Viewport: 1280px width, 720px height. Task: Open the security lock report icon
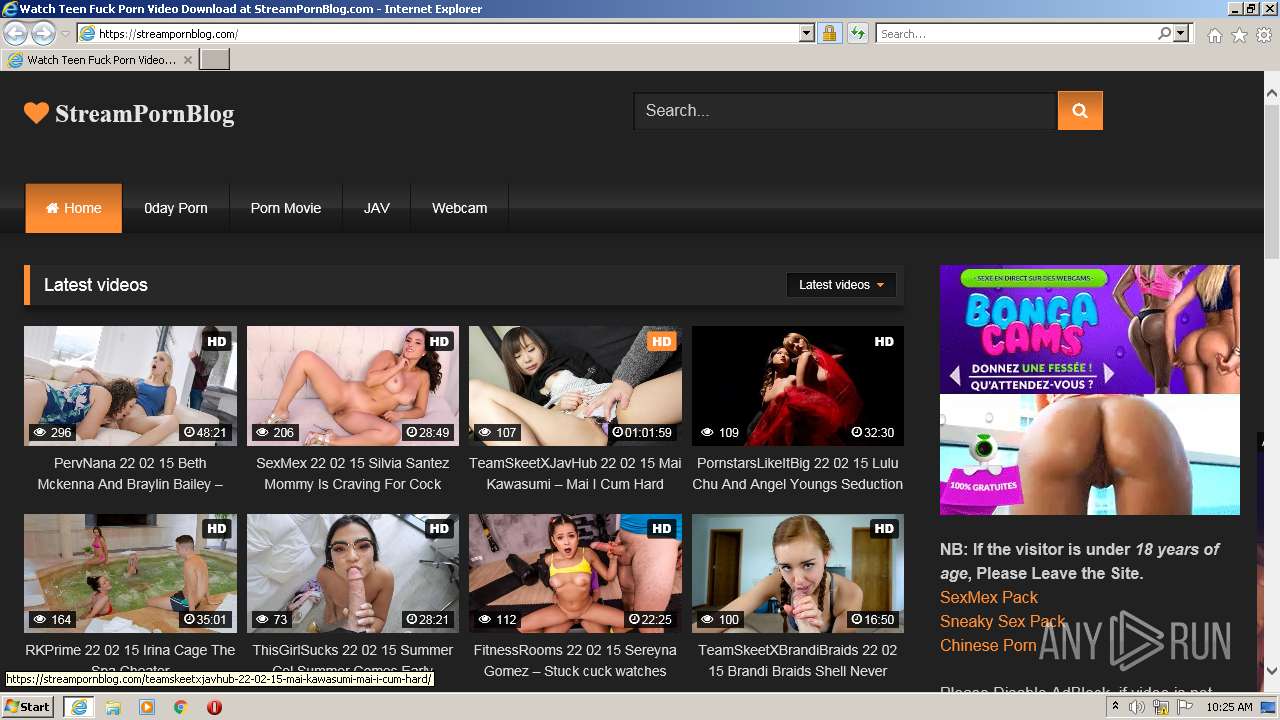(x=829, y=33)
